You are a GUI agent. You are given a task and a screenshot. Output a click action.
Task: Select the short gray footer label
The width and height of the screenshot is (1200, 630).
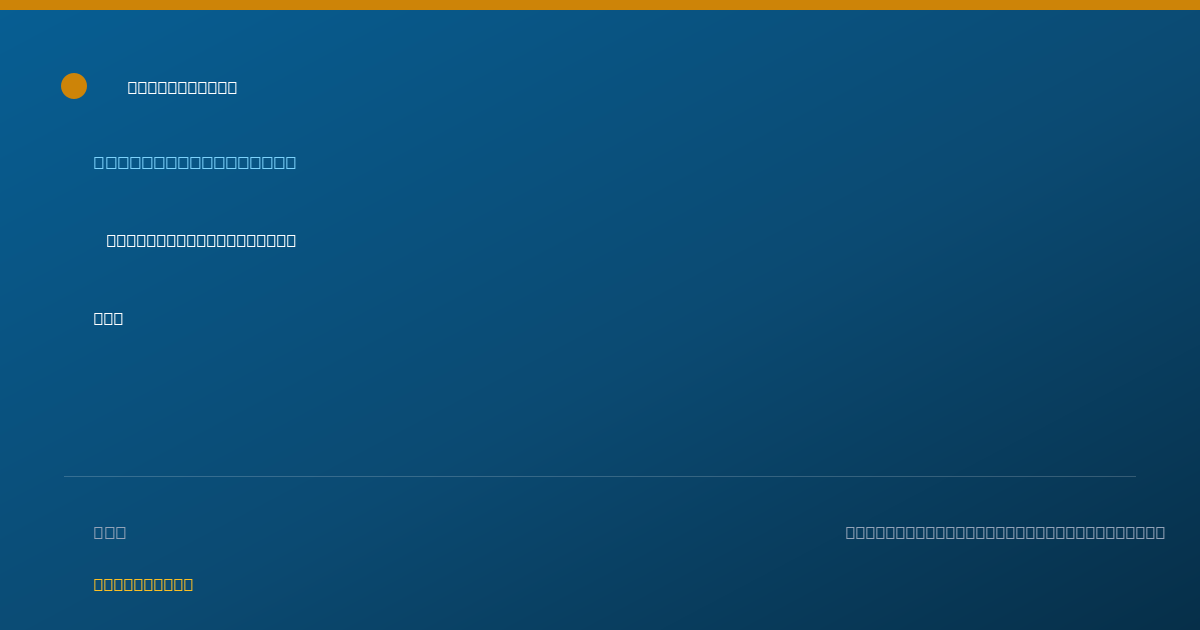click(110, 532)
